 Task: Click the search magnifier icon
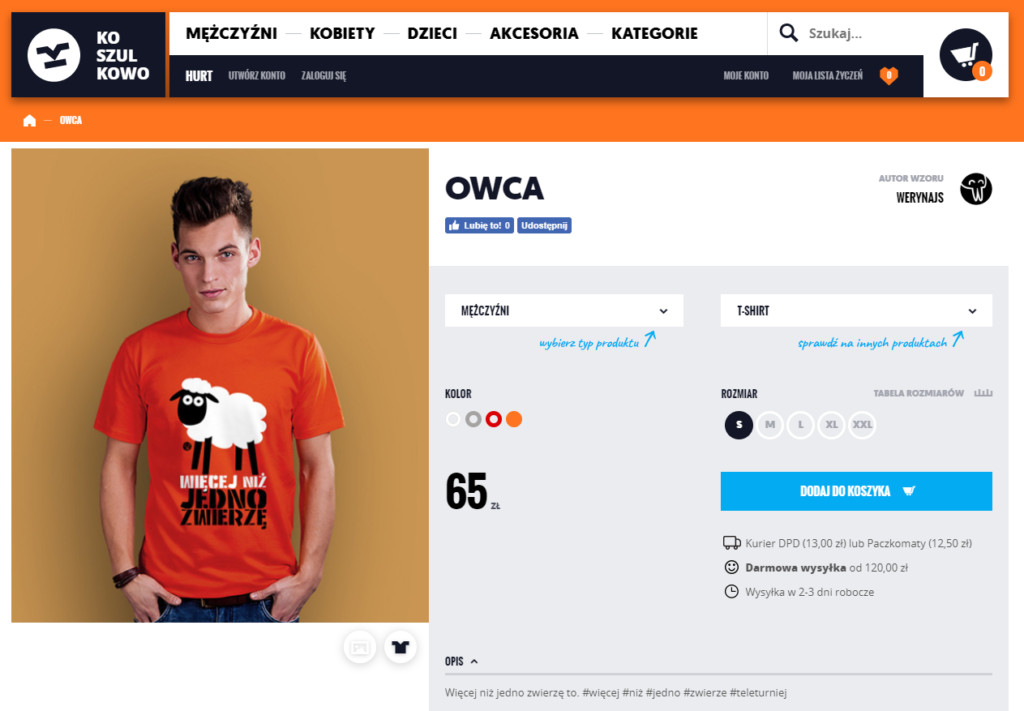click(788, 33)
